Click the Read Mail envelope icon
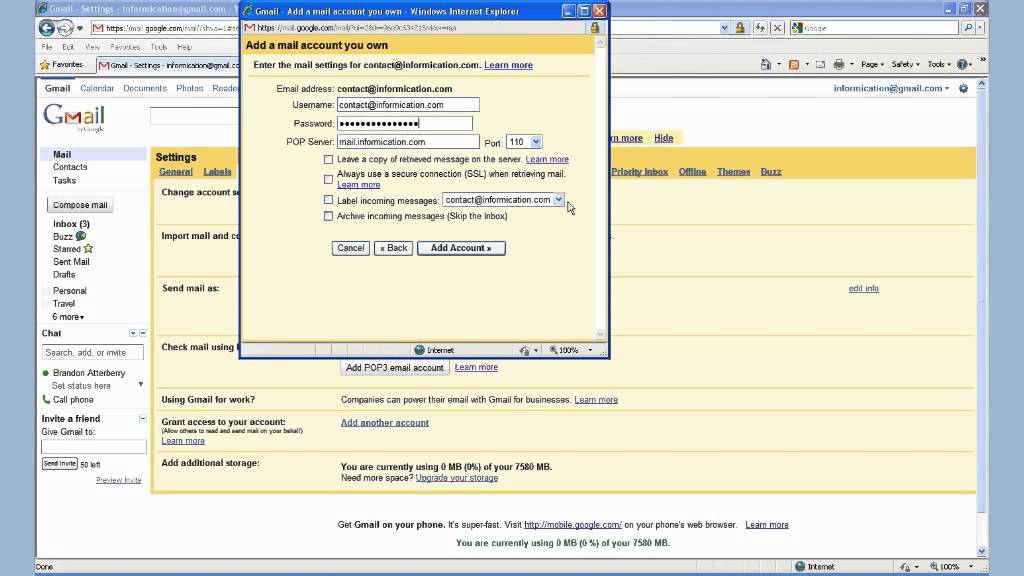1024x576 pixels. [820, 65]
